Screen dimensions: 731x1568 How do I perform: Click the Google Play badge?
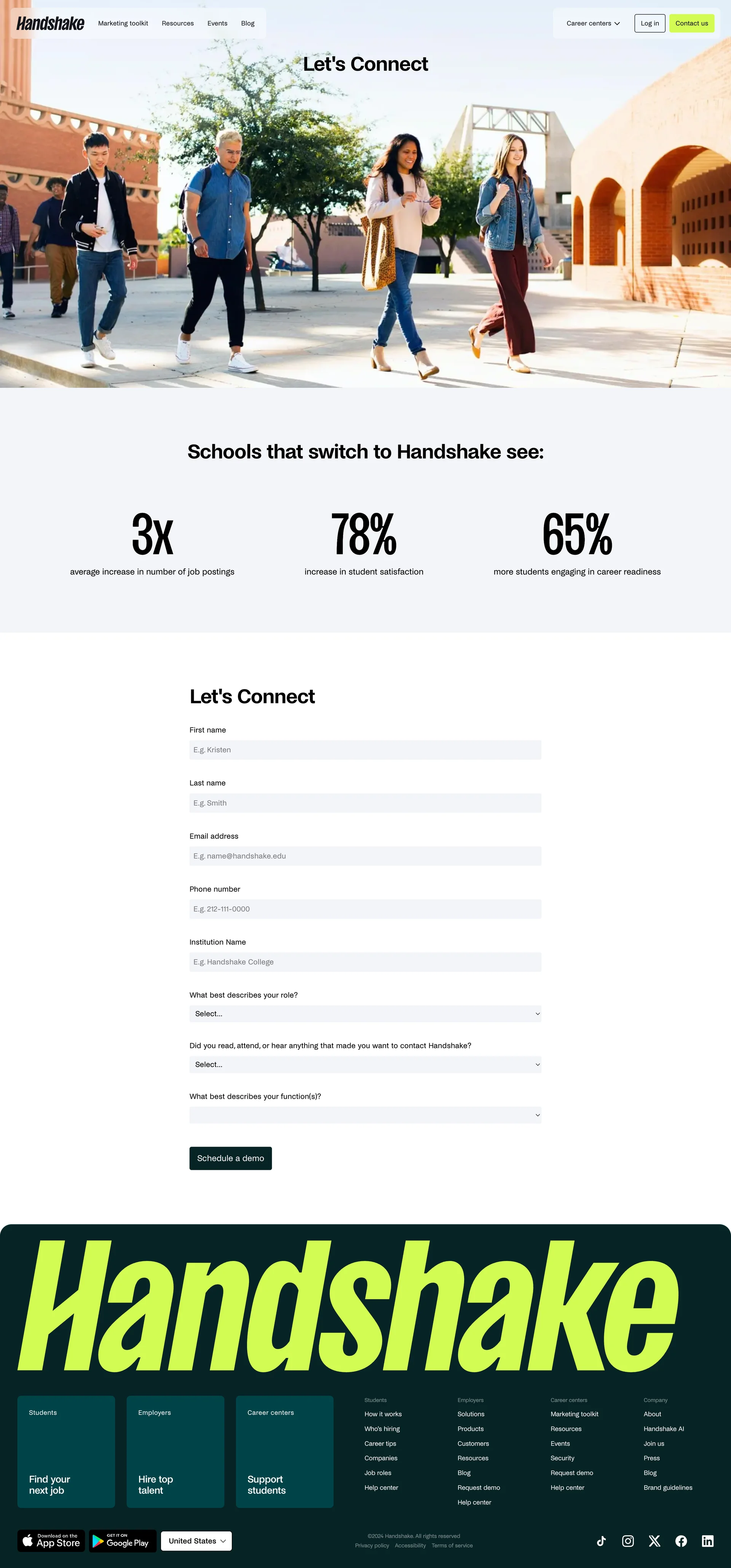pos(122,1541)
